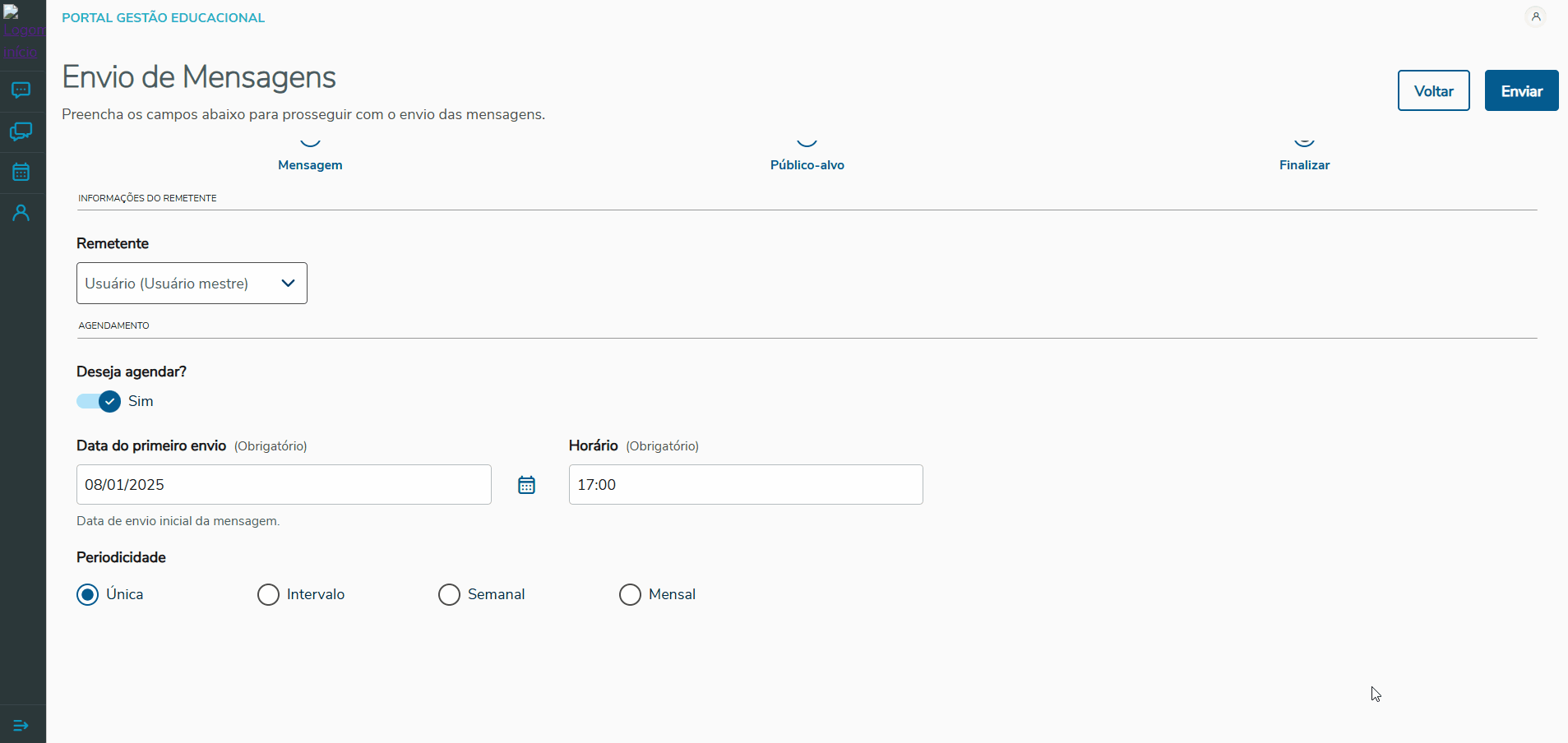Select the Semanal periodicity option
Image resolution: width=1568 pixels, height=743 pixels.
[450, 594]
